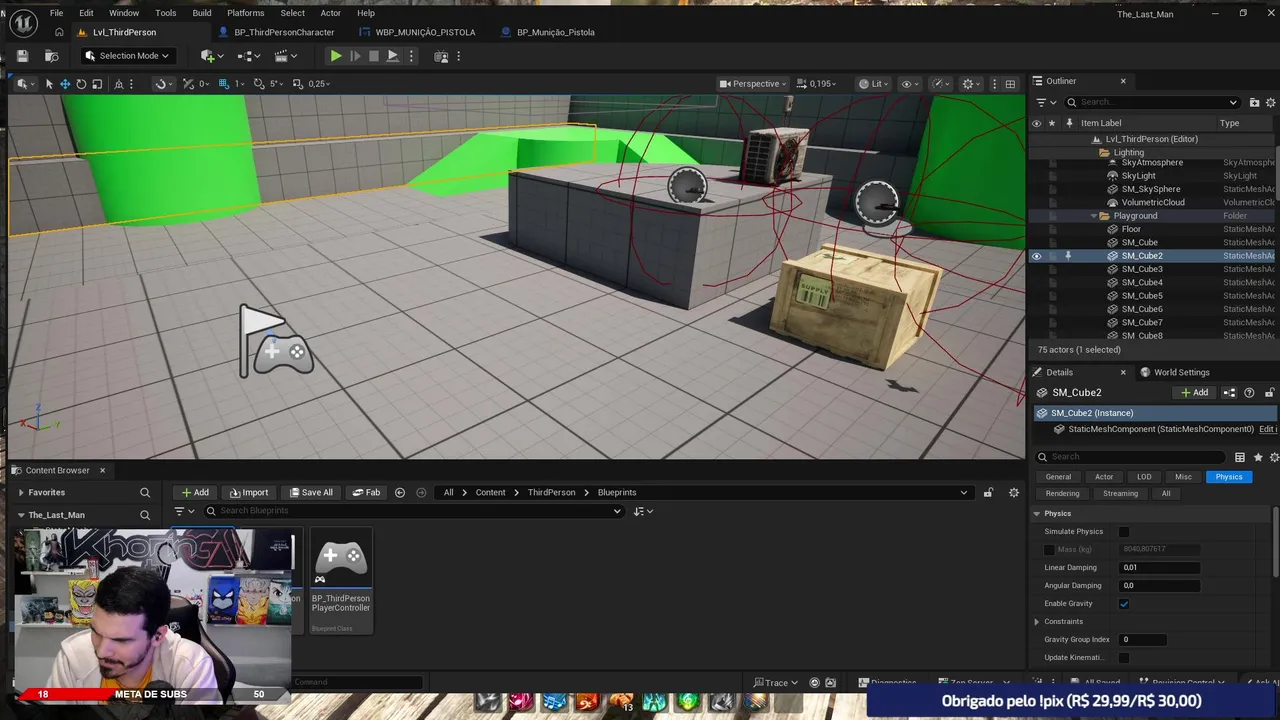
Task: Save the current level with floppy icon
Action: pos(22,56)
